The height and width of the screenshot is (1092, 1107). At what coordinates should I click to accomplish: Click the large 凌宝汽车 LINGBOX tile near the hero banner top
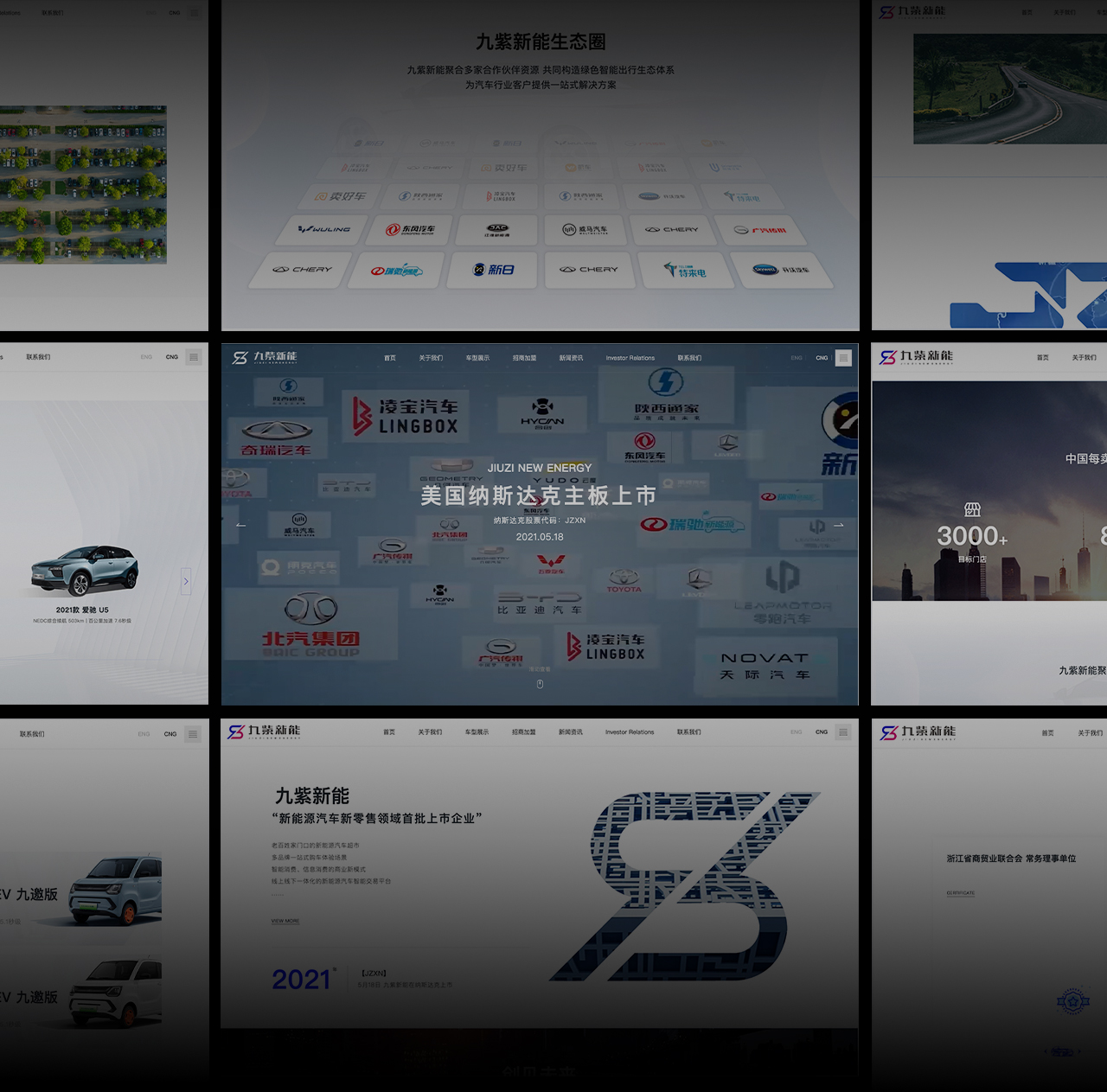click(404, 416)
